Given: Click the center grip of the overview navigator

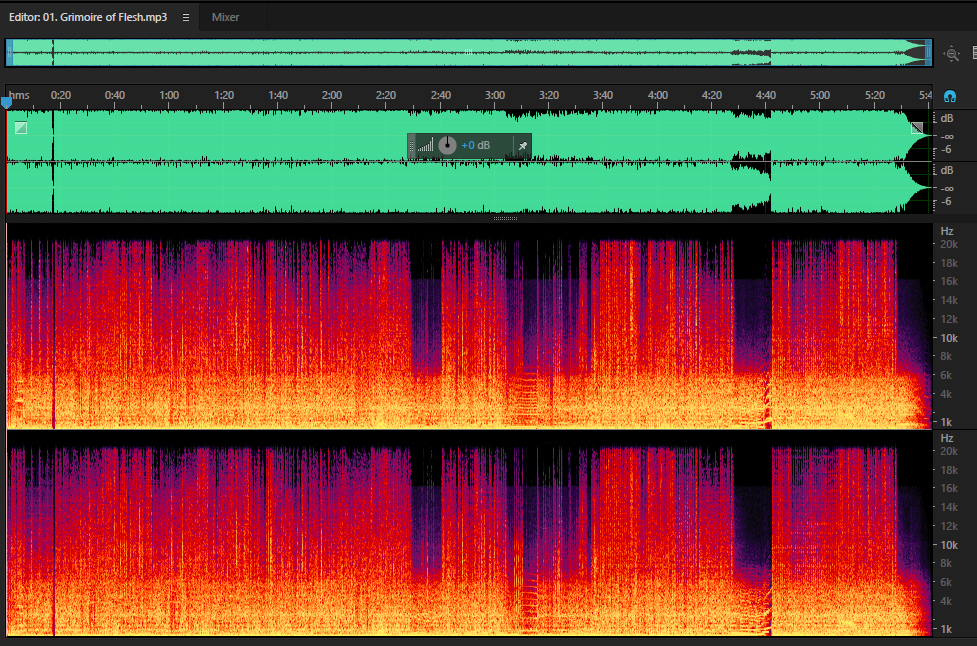Looking at the screenshot, I should [x=469, y=52].
